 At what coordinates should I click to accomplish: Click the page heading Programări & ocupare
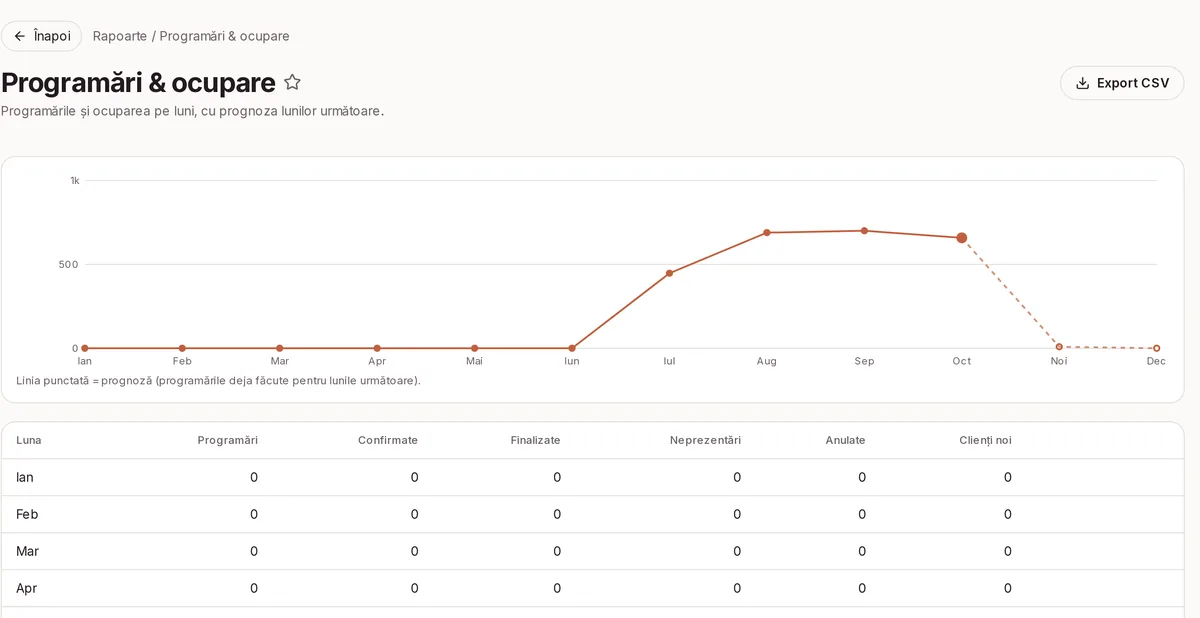[x=138, y=82]
